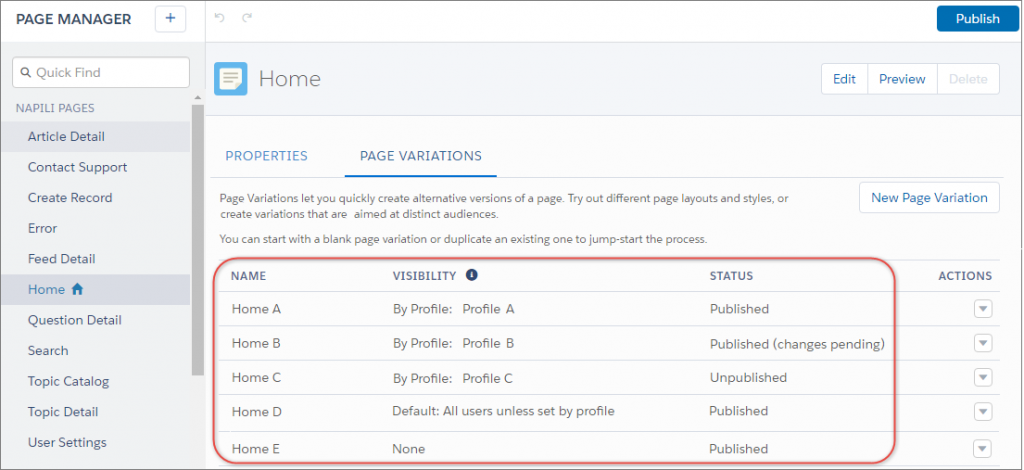Open actions dropdown for Home B
Image resolution: width=1024 pixels, height=470 pixels.
pos(983,344)
